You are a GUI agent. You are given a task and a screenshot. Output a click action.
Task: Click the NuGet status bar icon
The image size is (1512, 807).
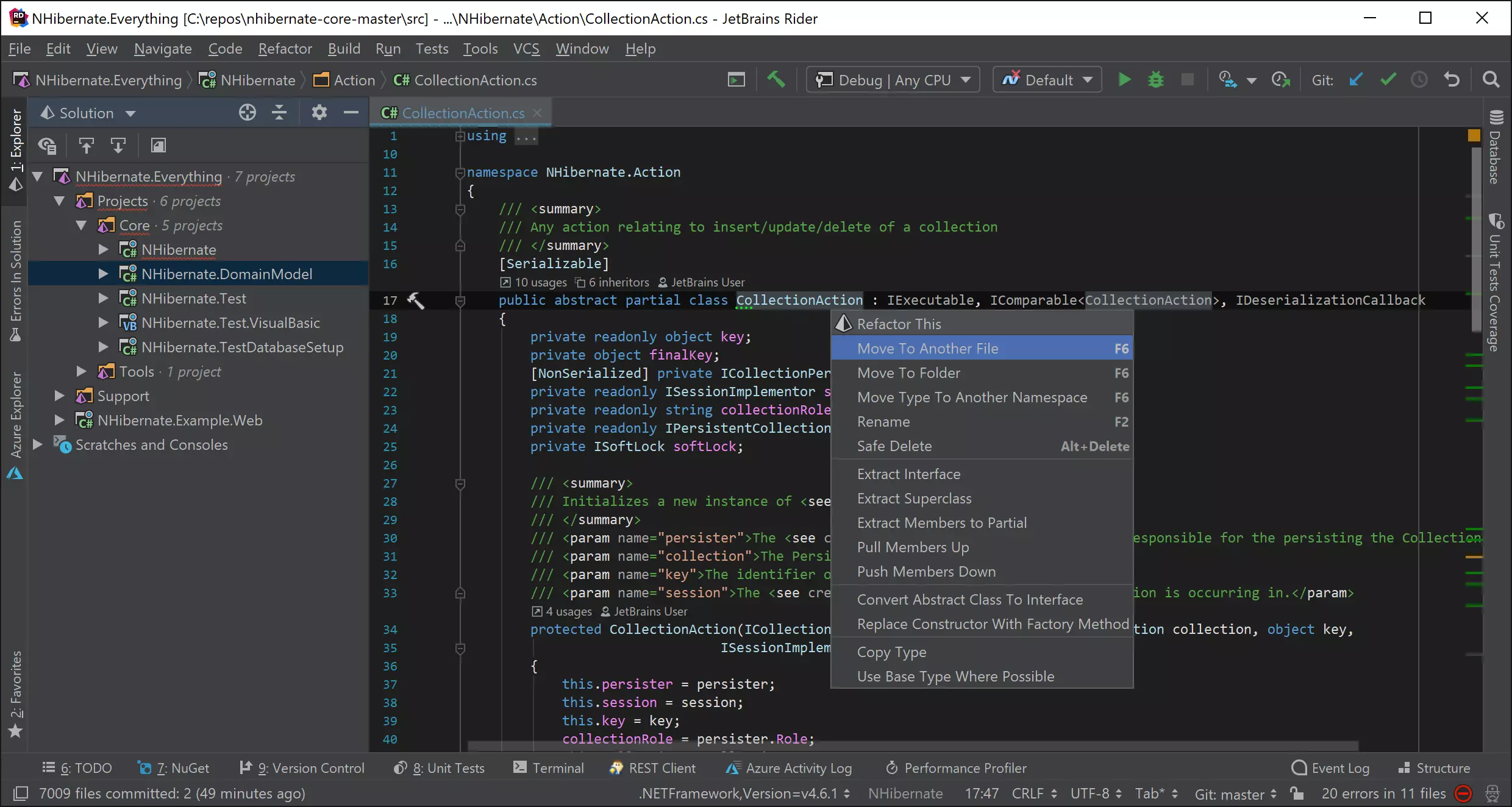point(181,768)
